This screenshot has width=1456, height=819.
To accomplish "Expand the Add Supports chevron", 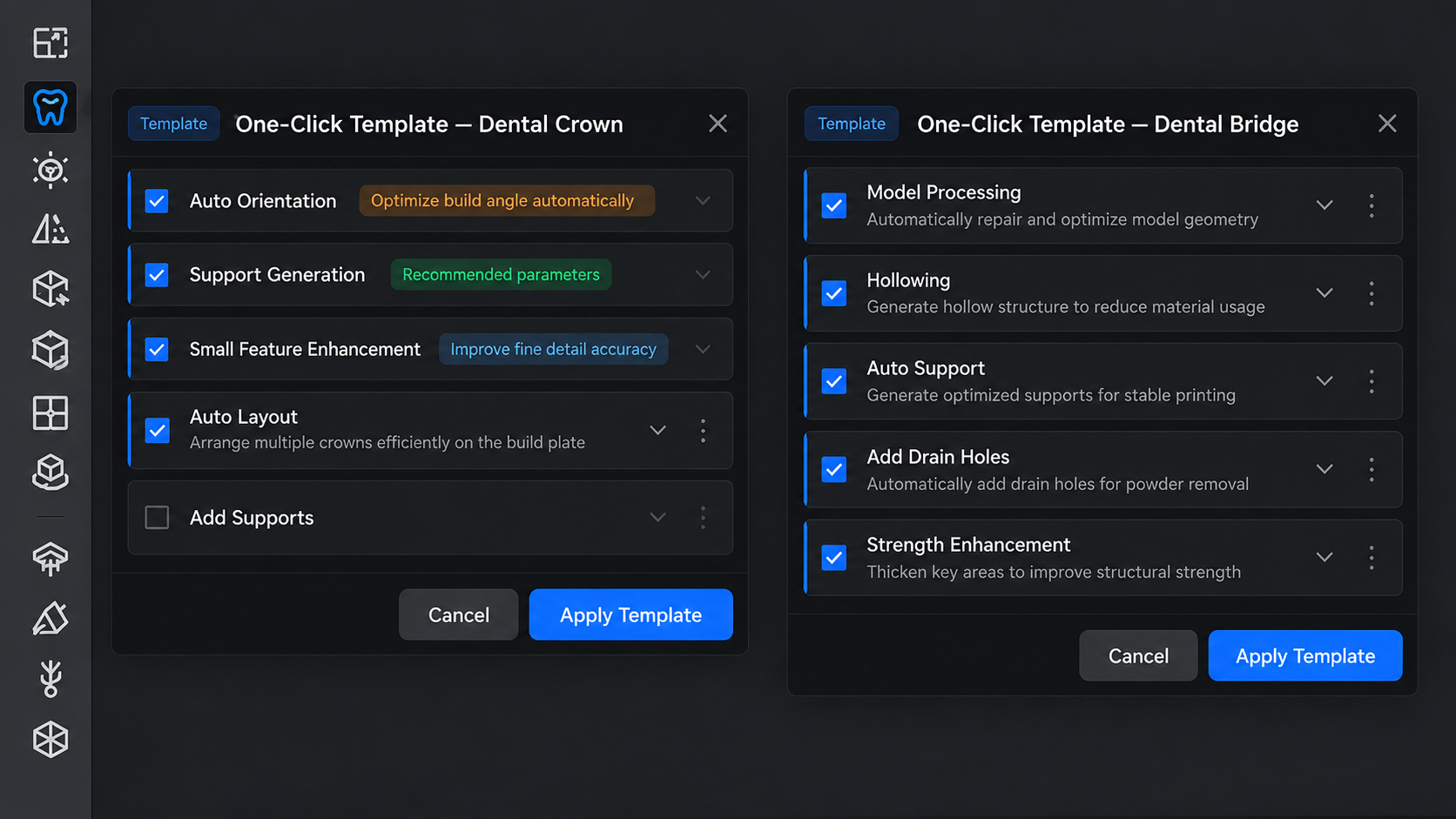I will pyautogui.click(x=658, y=518).
